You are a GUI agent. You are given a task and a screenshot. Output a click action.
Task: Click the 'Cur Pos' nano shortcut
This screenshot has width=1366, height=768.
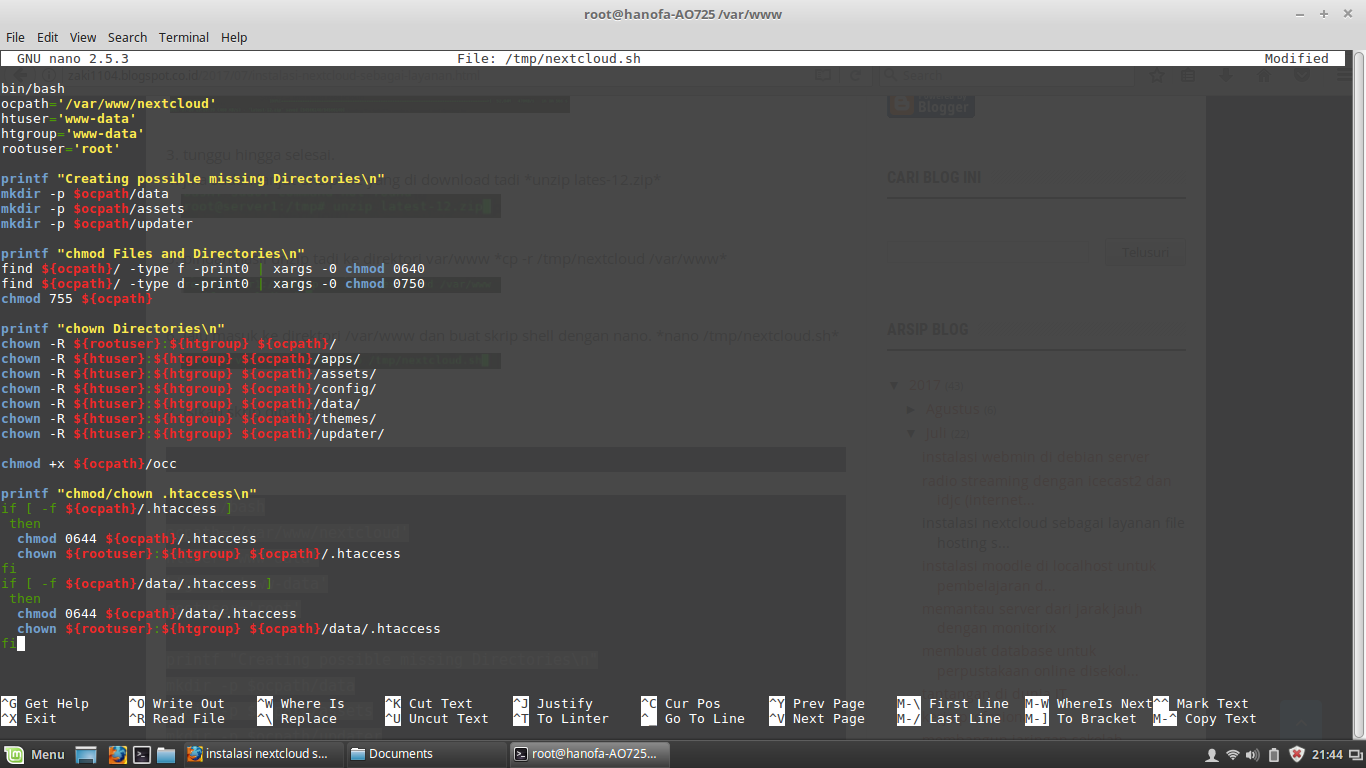click(681, 703)
